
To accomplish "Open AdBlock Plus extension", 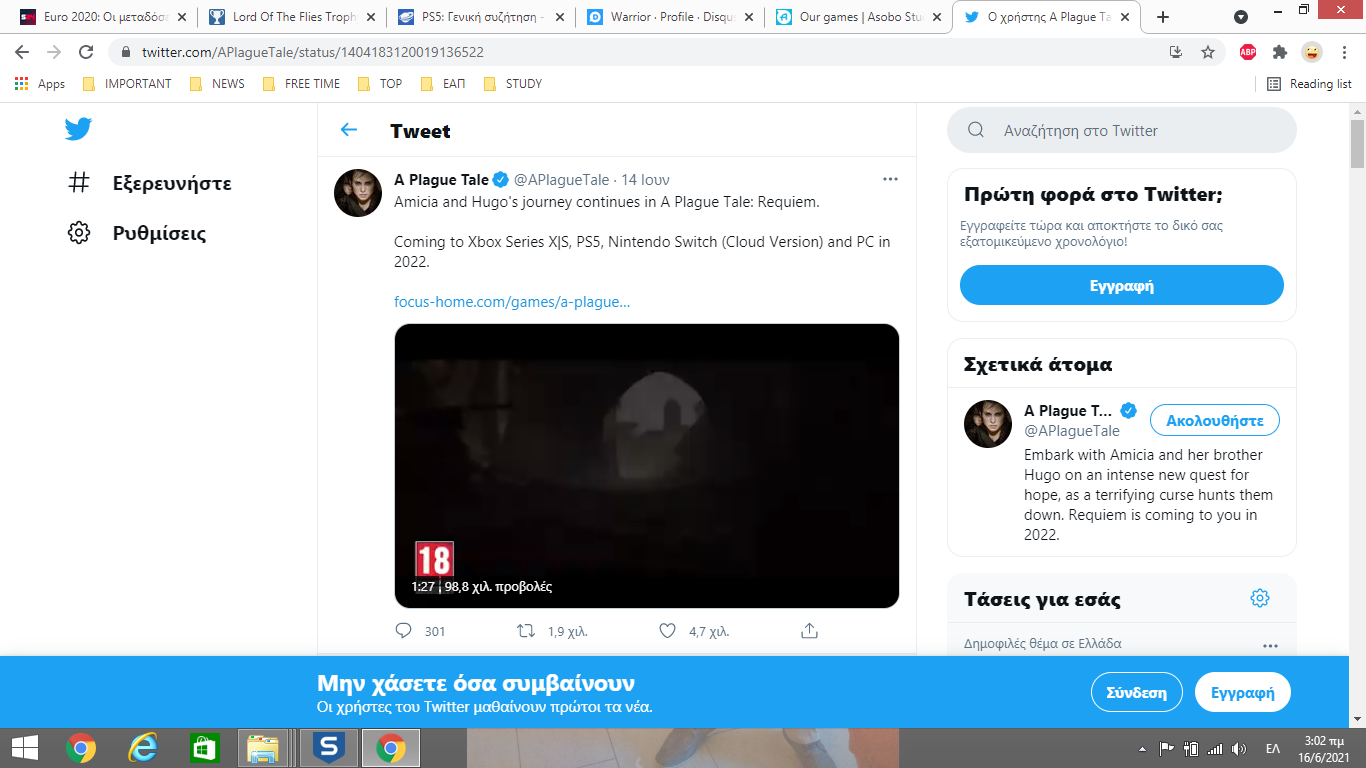I will [x=1248, y=52].
